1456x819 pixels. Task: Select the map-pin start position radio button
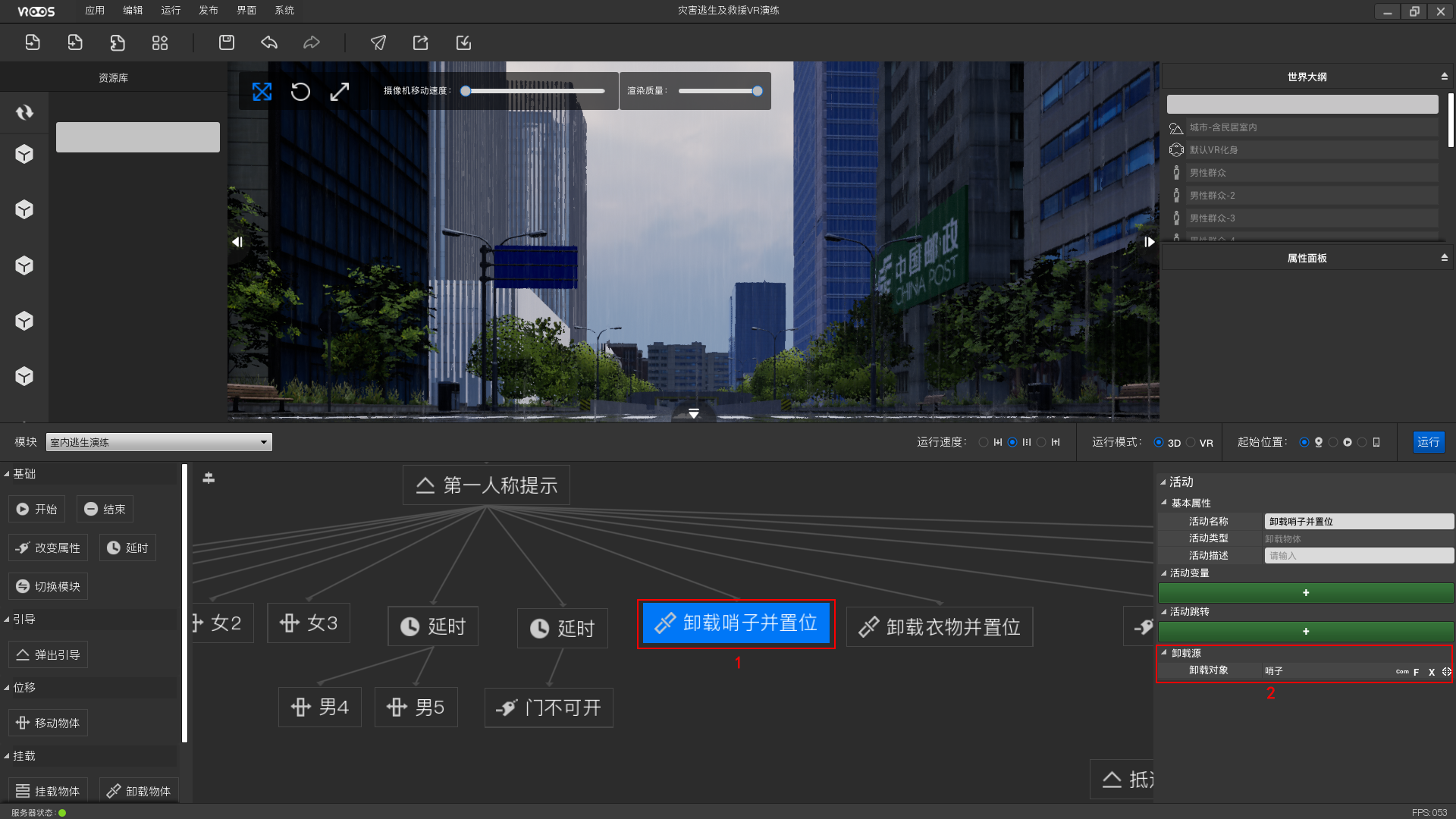(1304, 442)
